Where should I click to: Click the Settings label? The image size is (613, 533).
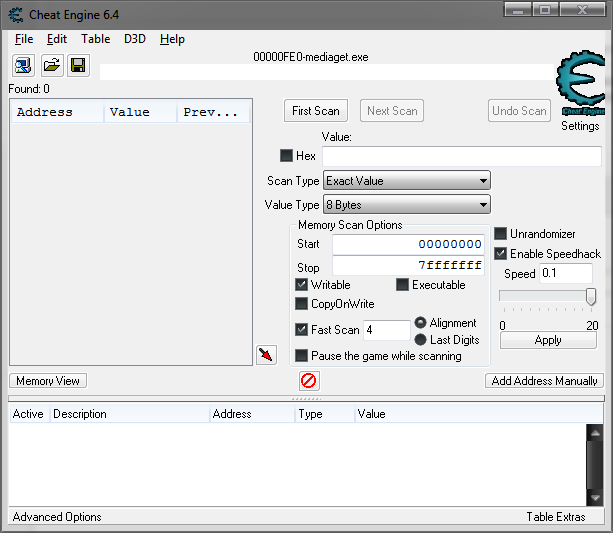coord(580,126)
